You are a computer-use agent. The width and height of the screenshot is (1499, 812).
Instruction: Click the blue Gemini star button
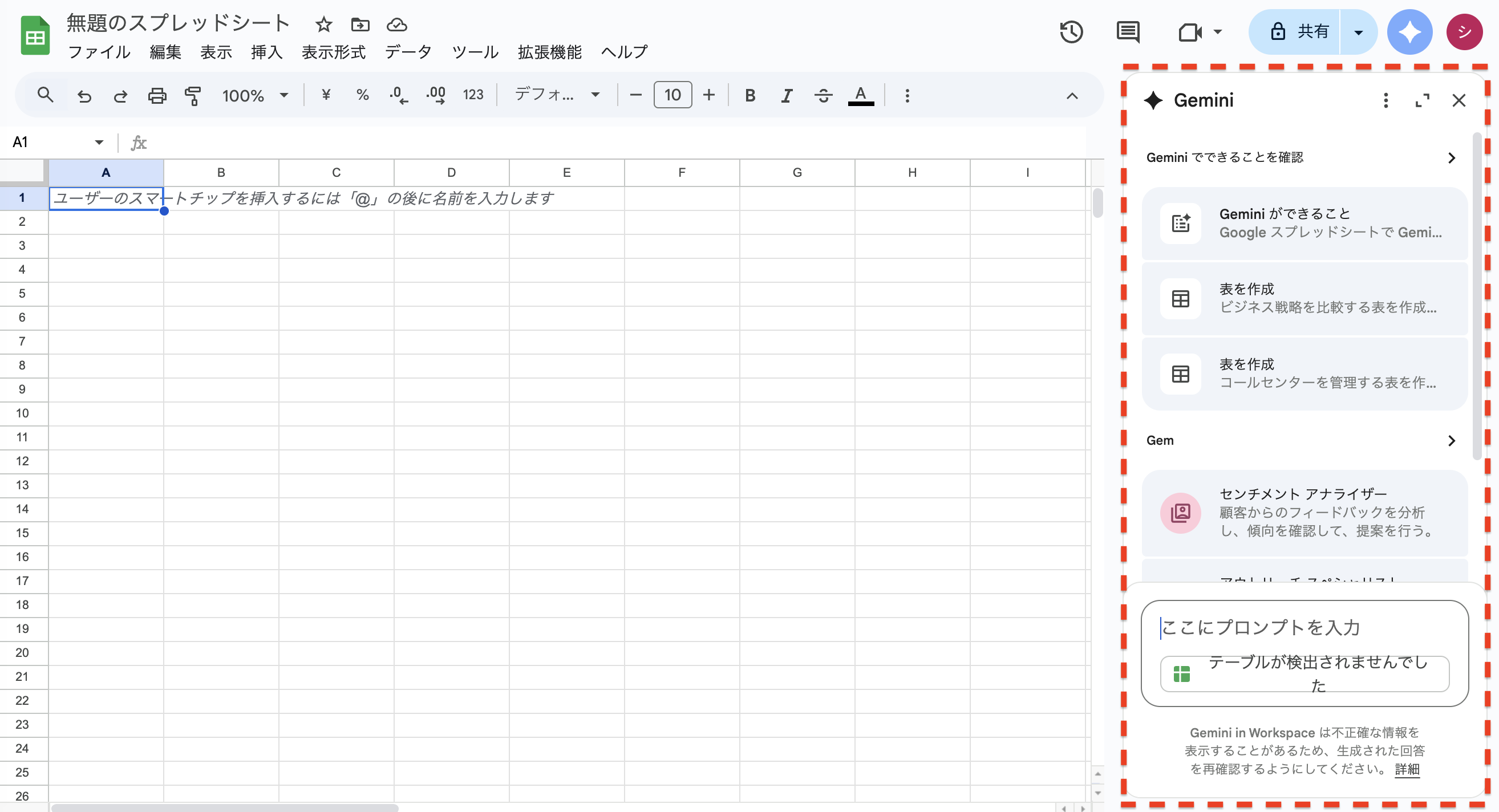pyautogui.click(x=1409, y=32)
